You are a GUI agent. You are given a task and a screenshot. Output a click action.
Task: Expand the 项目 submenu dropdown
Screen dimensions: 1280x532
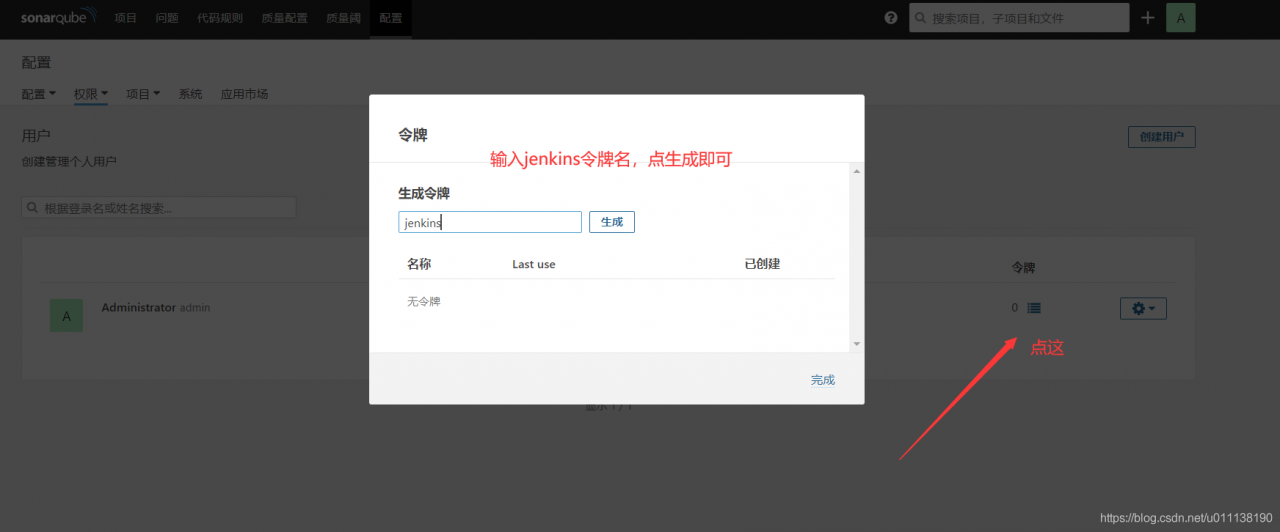(x=143, y=94)
